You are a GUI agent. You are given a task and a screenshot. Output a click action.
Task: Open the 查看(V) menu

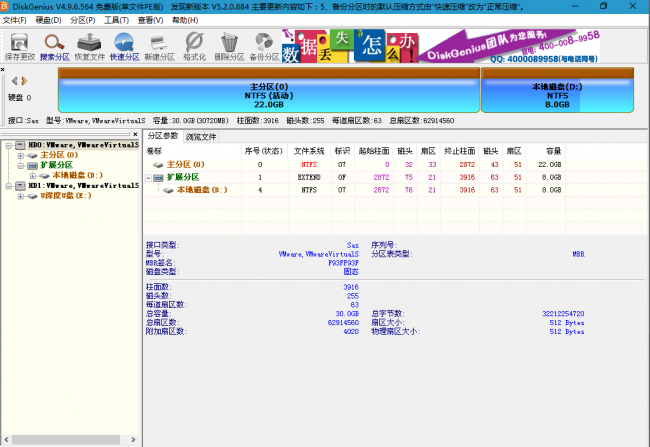pos(150,20)
